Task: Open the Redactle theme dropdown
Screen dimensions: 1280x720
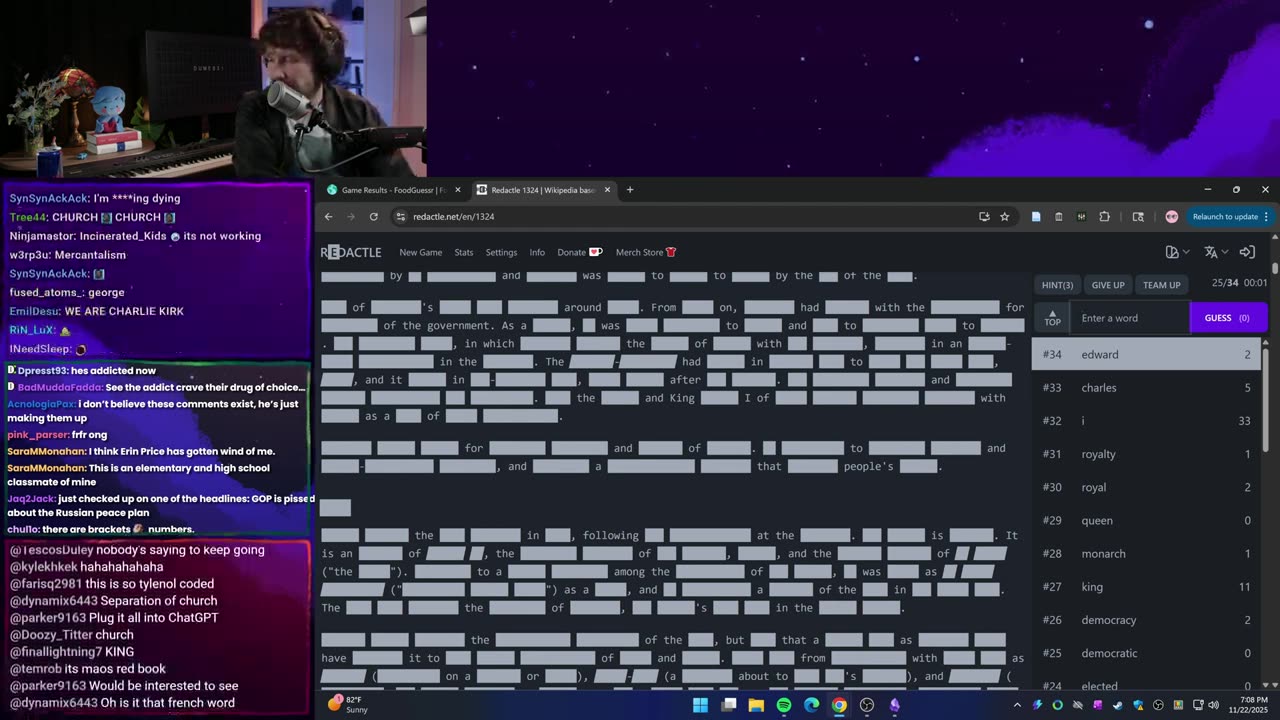Action: click(1178, 252)
